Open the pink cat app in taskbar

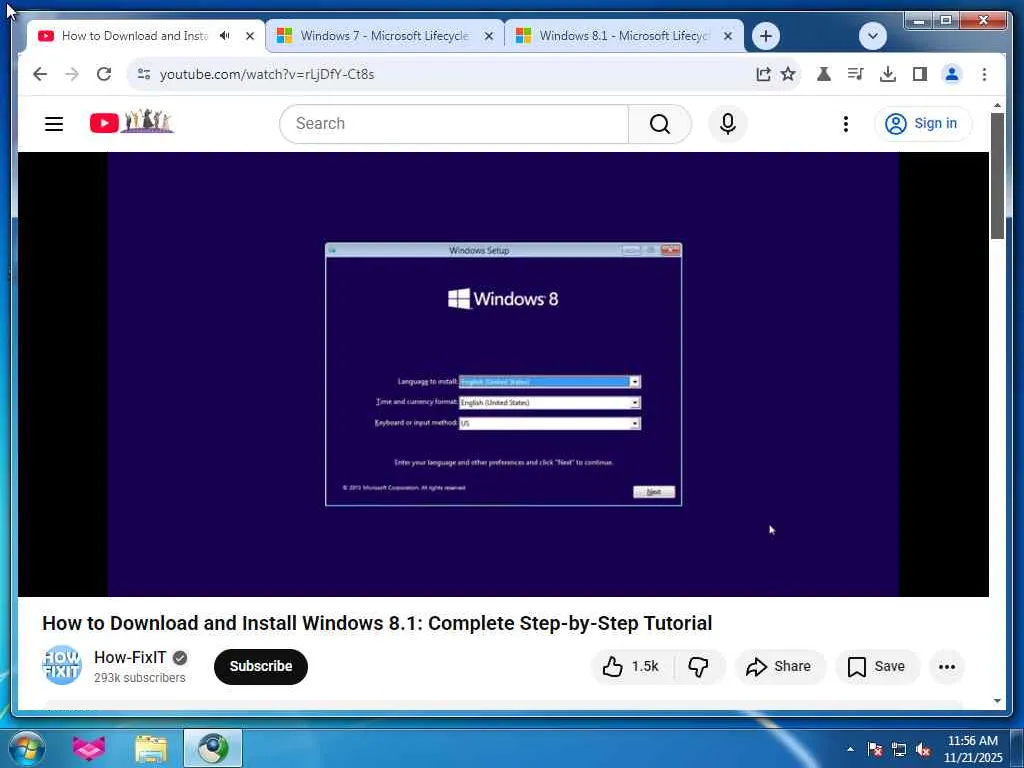(x=89, y=748)
